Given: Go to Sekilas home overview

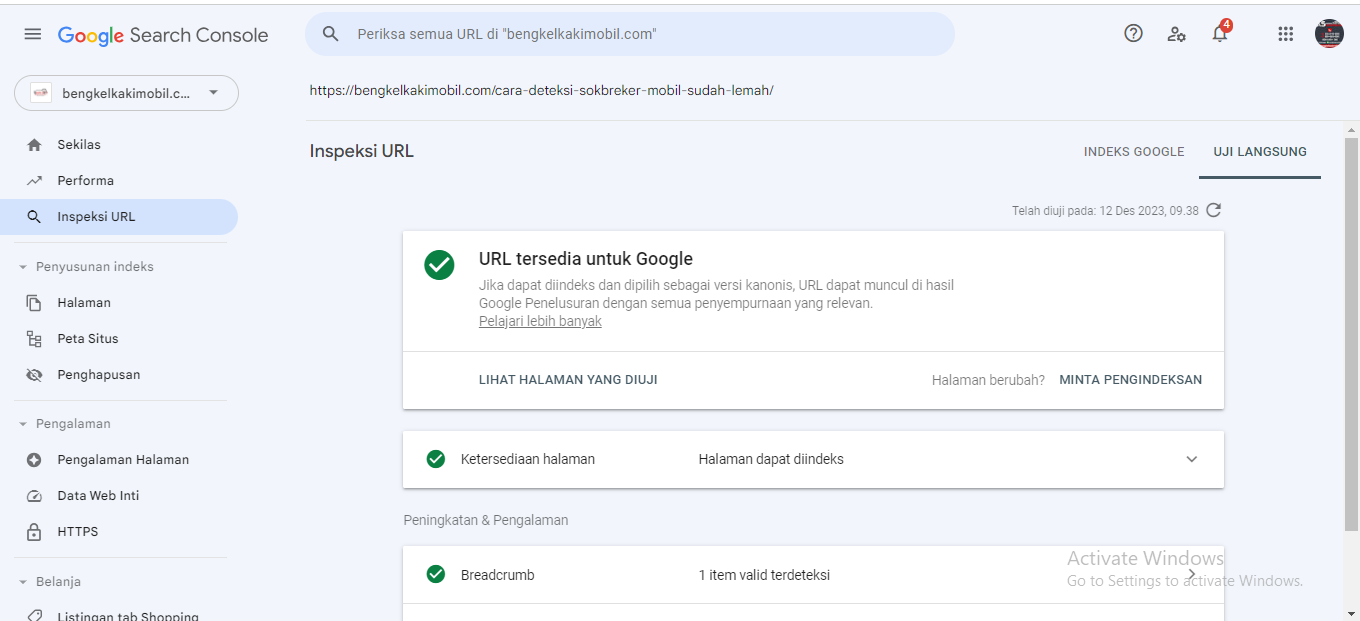Looking at the screenshot, I should 79,145.
